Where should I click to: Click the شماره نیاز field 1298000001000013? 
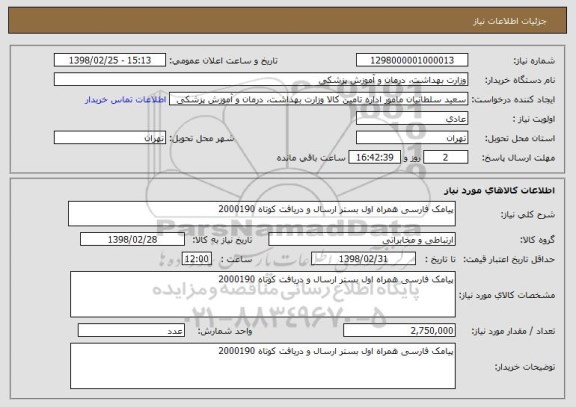pyautogui.click(x=412, y=60)
